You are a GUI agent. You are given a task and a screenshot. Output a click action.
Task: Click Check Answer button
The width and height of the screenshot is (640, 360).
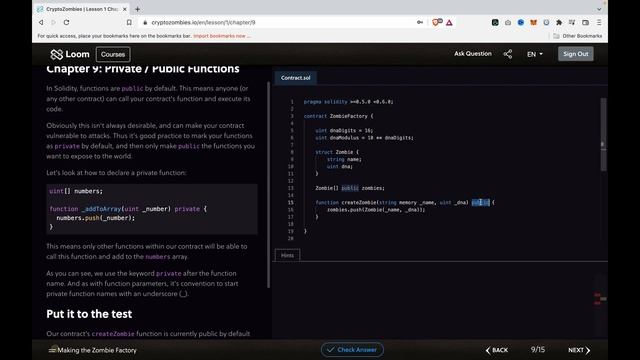point(352,349)
